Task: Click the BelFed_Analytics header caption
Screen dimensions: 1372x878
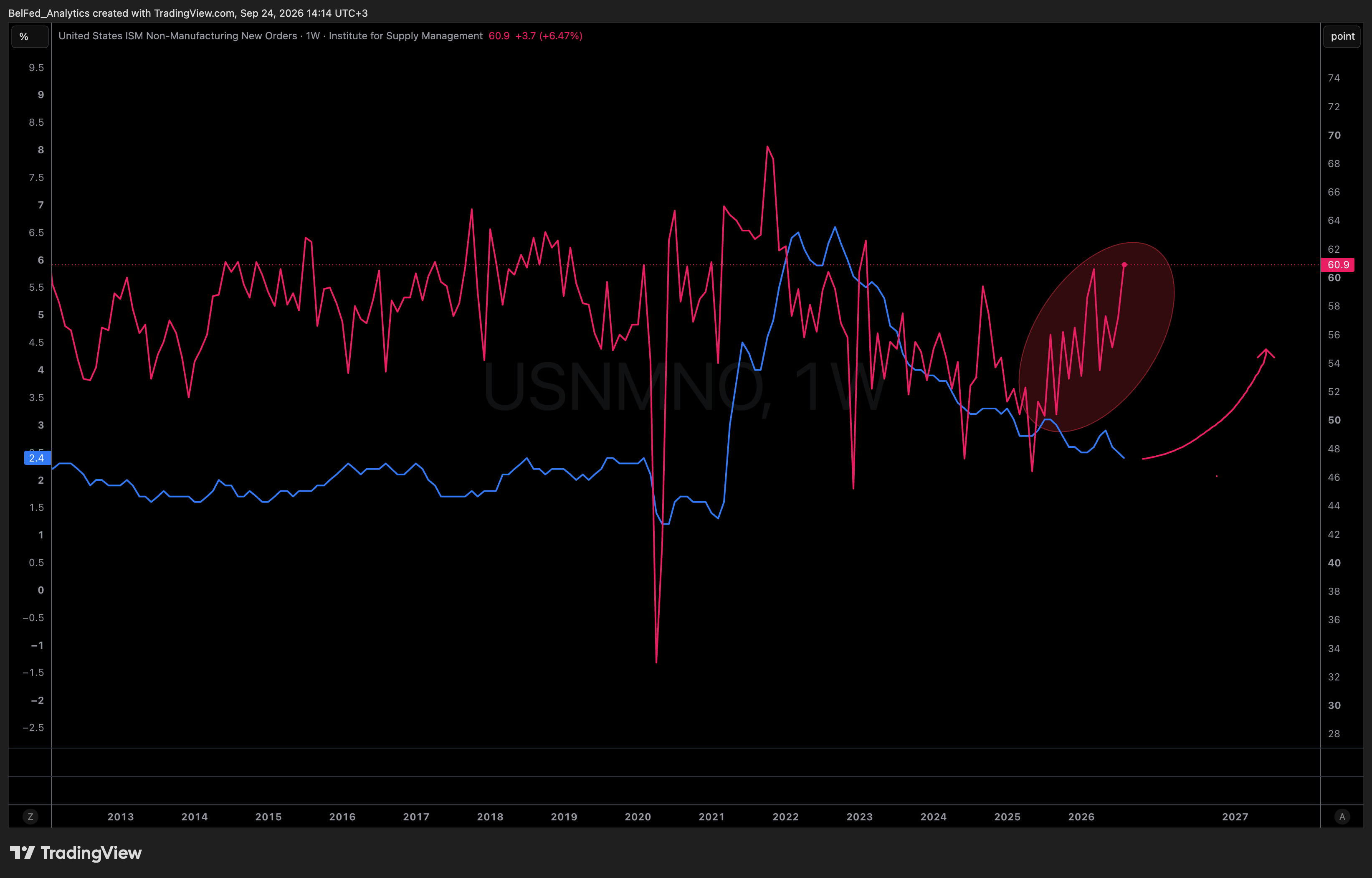Action: pos(188,13)
